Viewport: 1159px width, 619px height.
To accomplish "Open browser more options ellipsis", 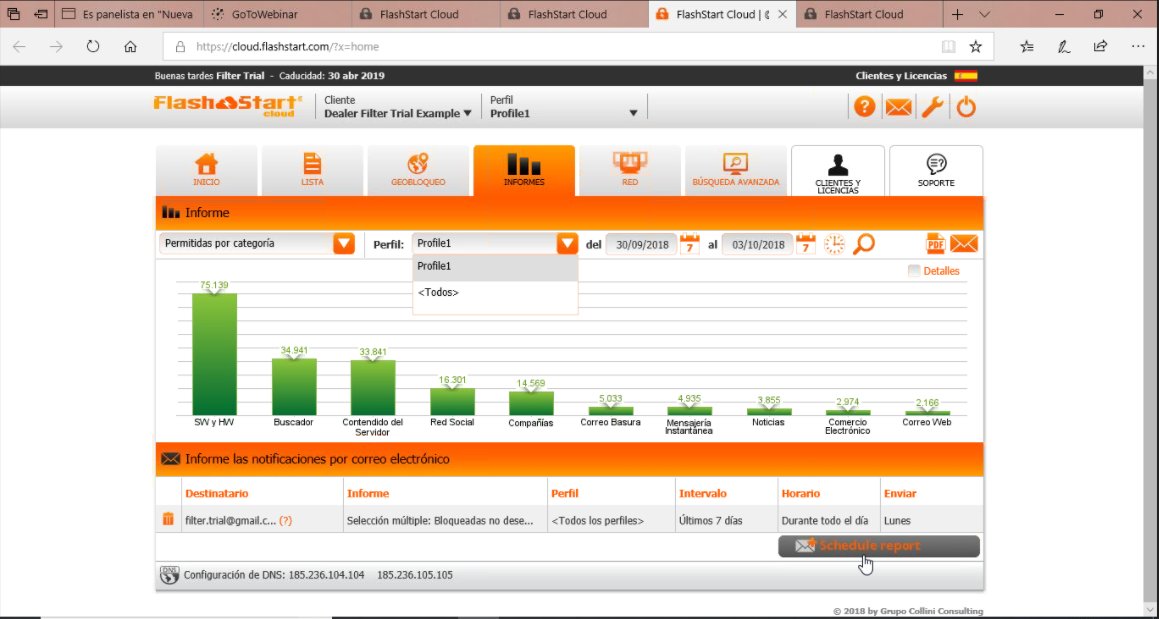I will click(x=1138, y=47).
